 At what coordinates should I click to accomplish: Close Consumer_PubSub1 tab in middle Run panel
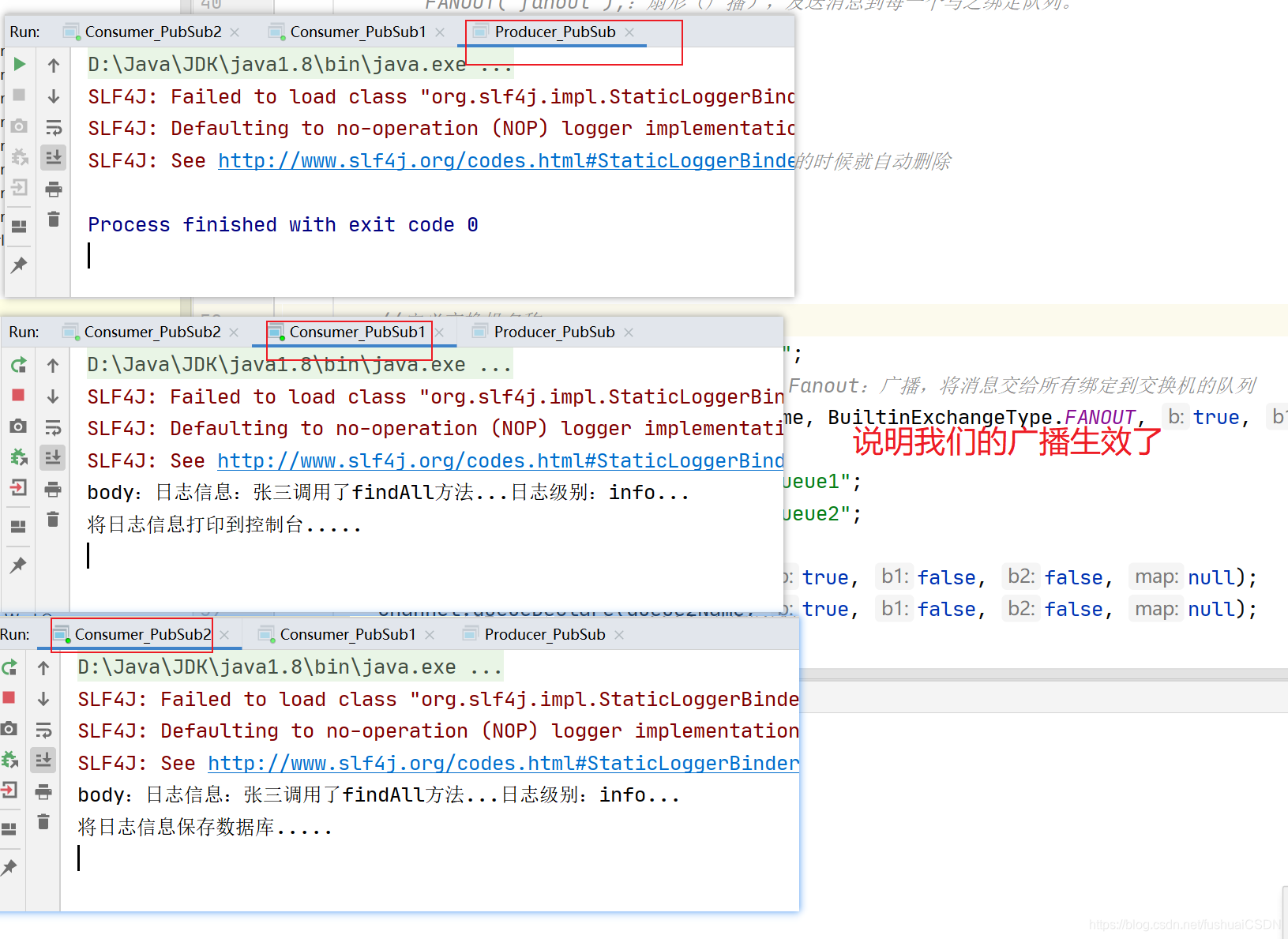coord(440,332)
